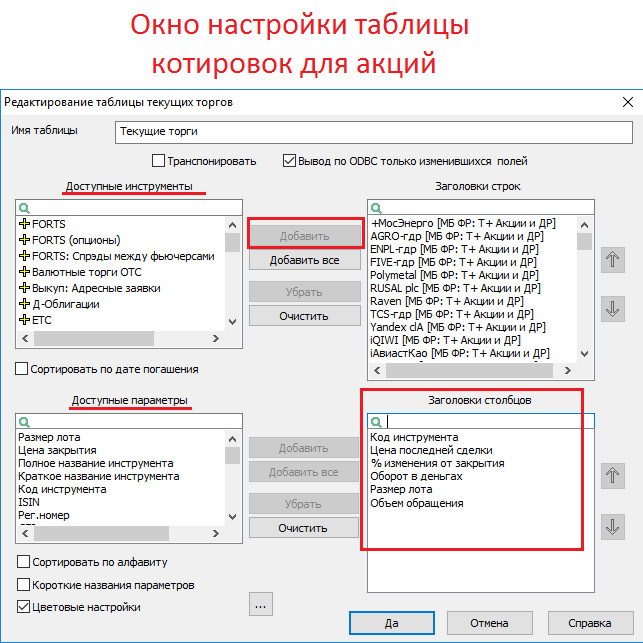The width and height of the screenshot is (643, 643).
Task: Click search icon in Заголовки строк
Action: click(376, 208)
